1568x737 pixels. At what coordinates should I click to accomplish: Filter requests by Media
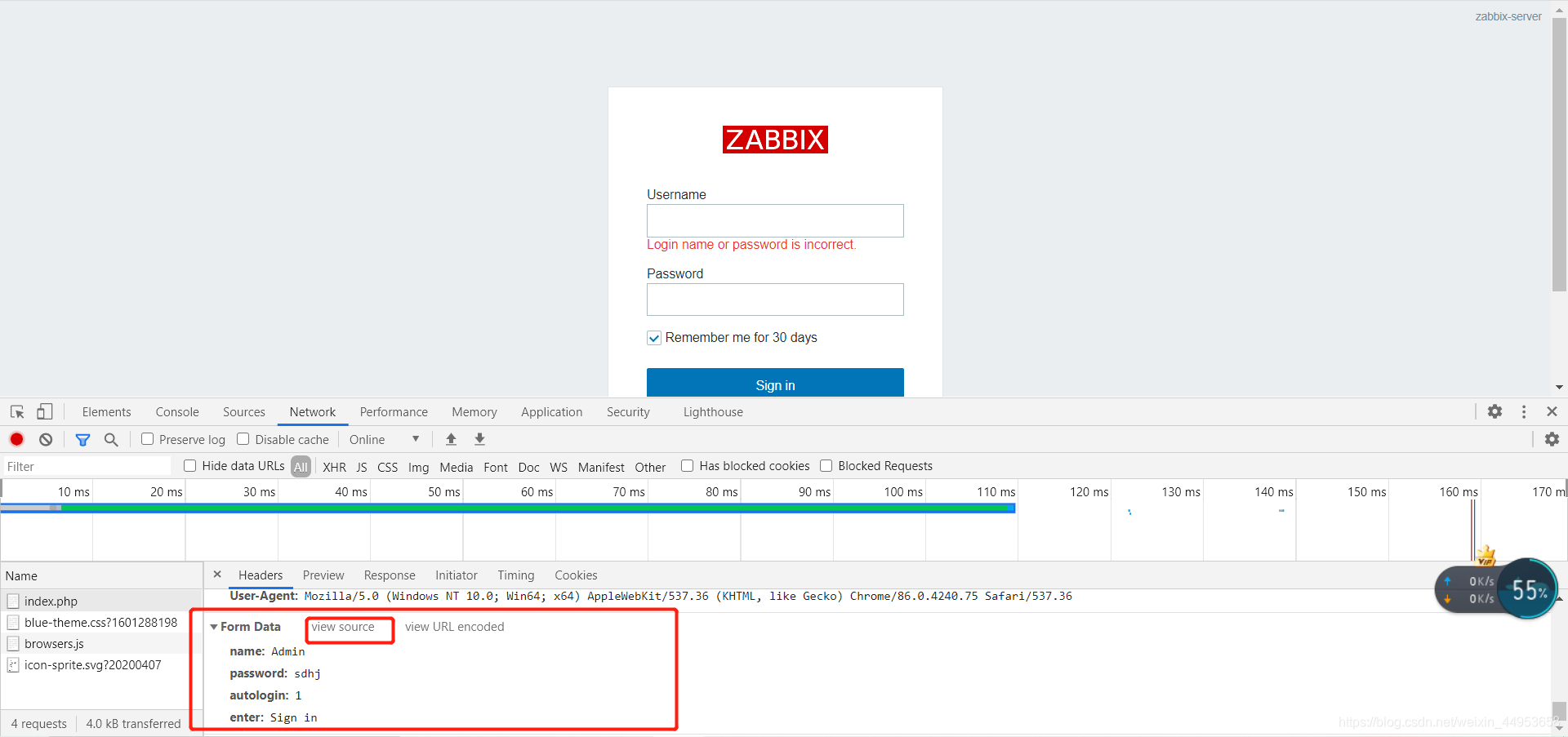(x=456, y=467)
